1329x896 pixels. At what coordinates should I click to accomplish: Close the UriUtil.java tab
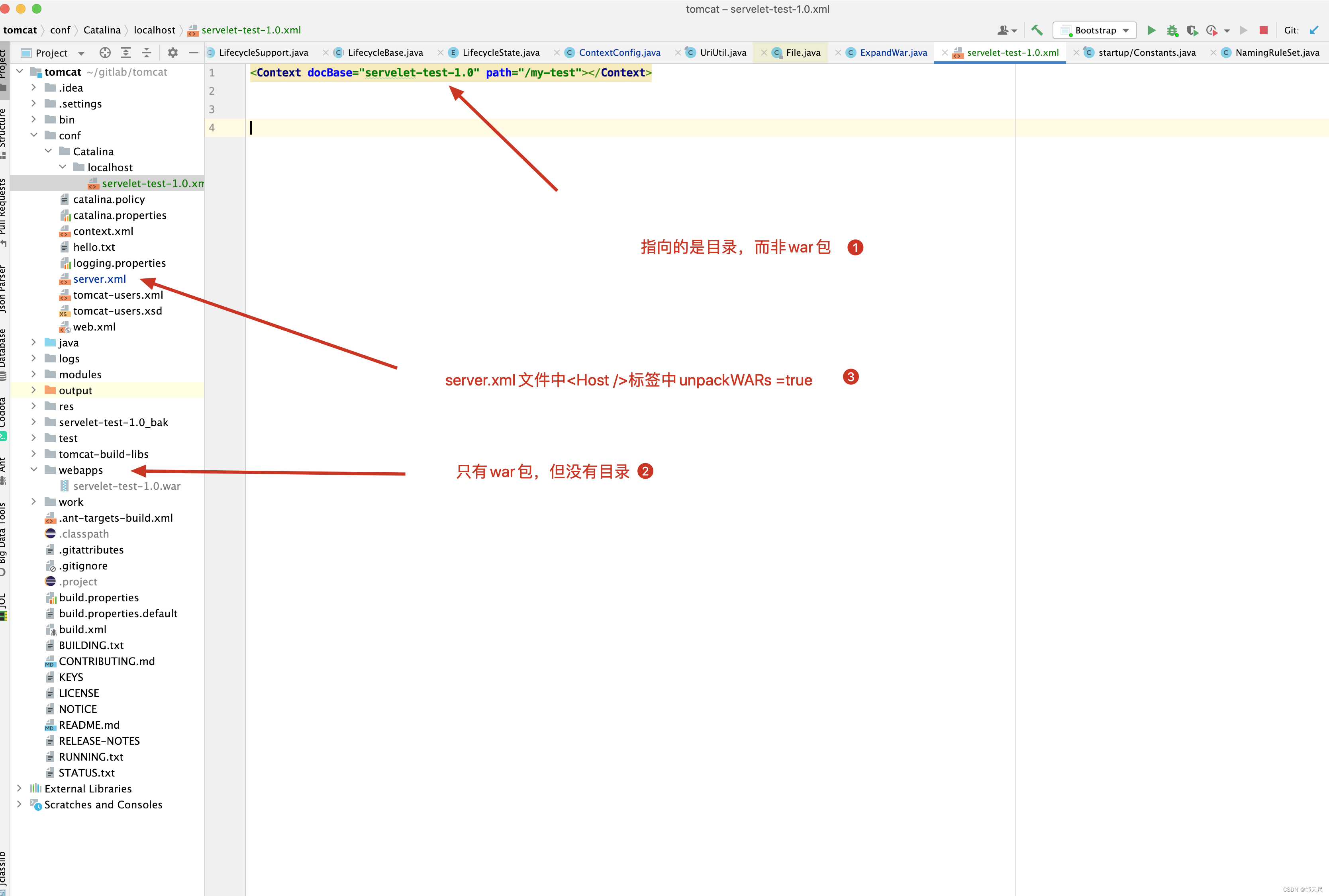pos(677,53)
